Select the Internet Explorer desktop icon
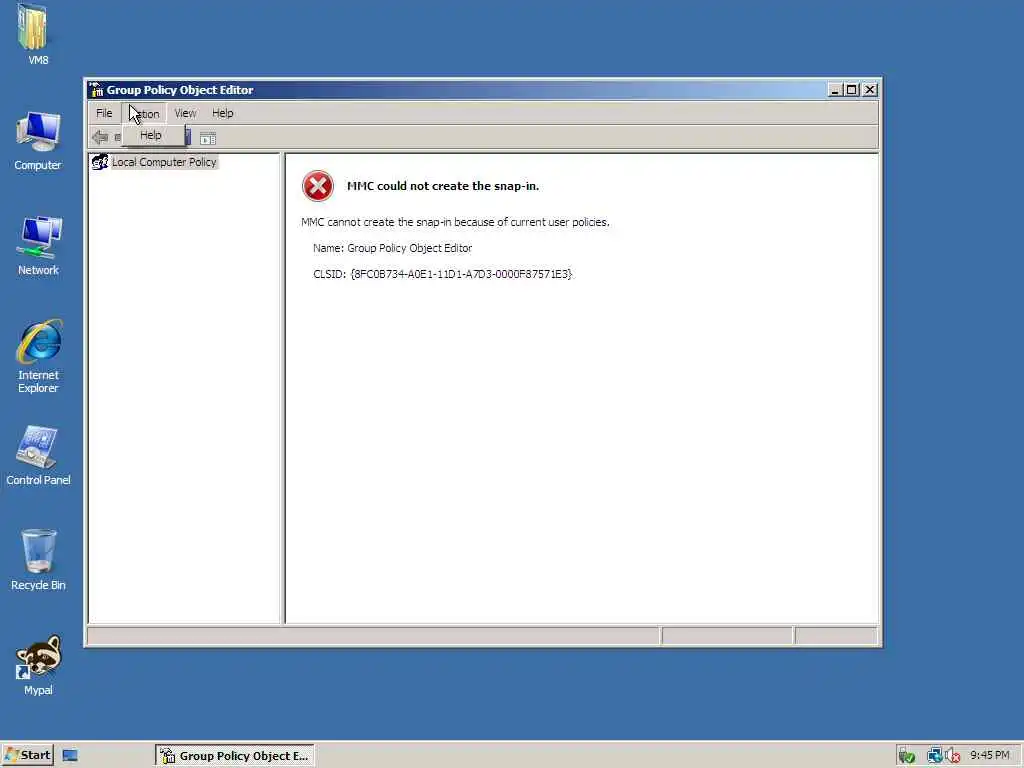Viewport: 1024px width, 768px height. click(x=38, y=357)
